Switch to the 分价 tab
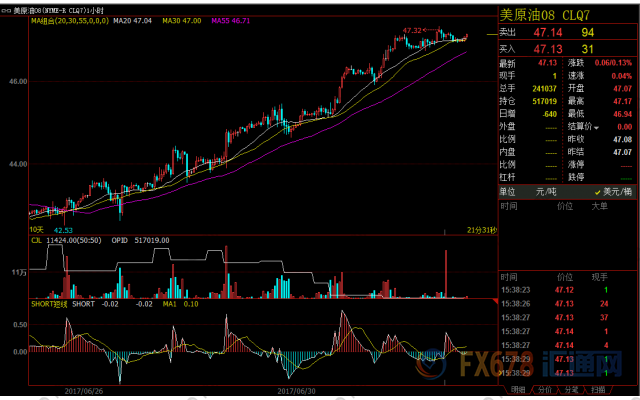 coord(545,391)
